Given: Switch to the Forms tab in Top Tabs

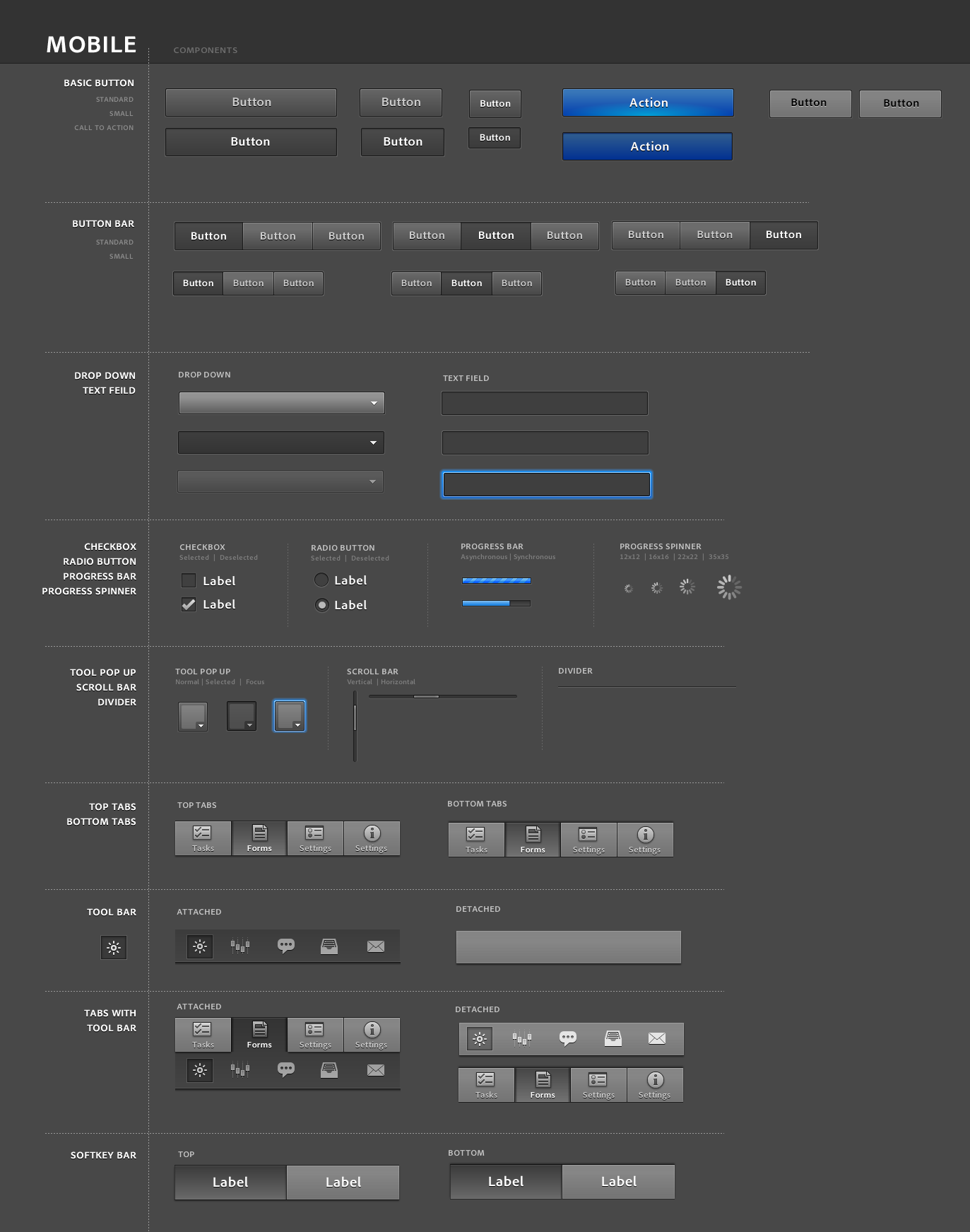Looking at the screenshot, I should pyautogui.click(x=259, y=838).
